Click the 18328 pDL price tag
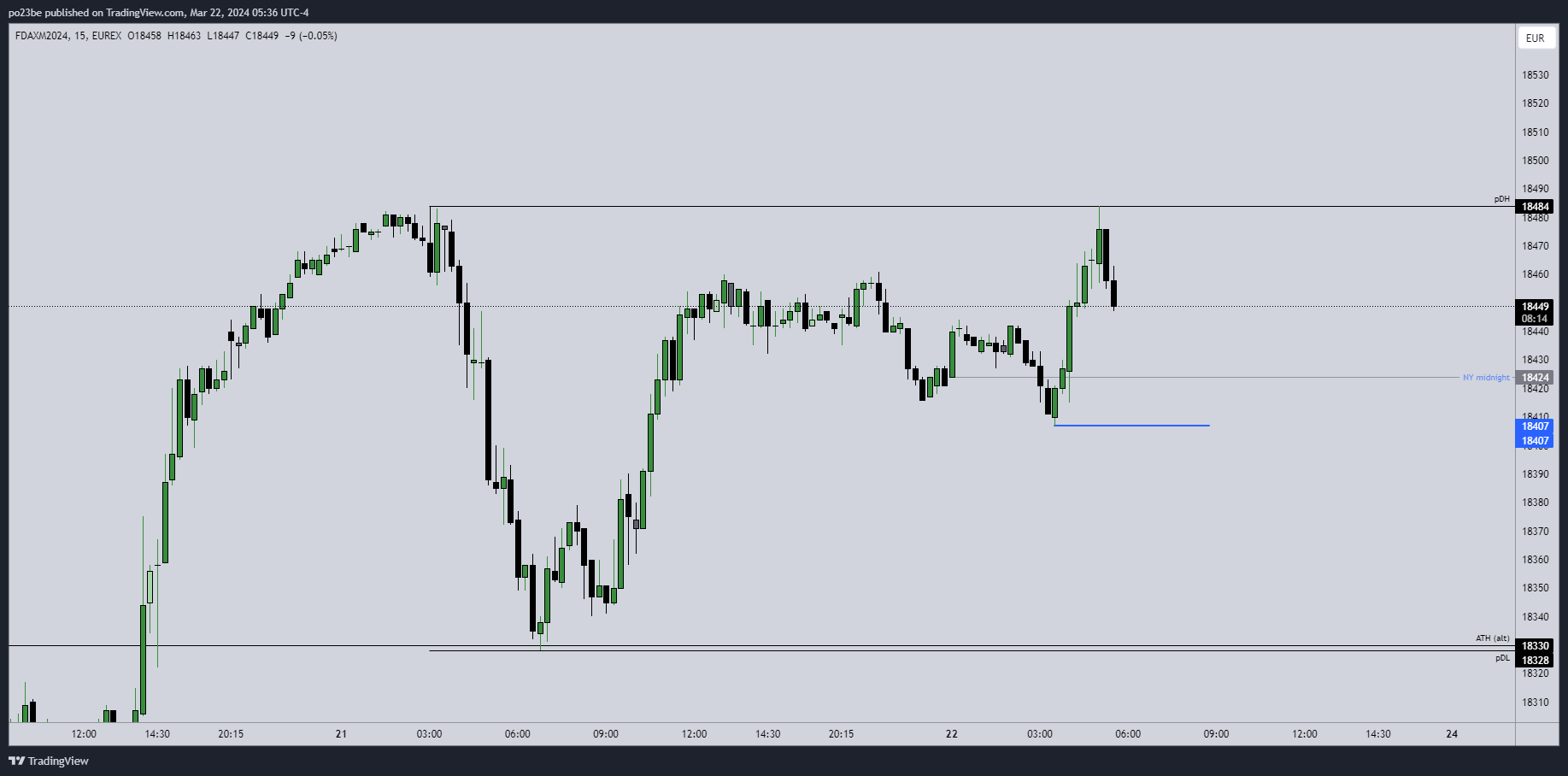Screen dimensions: 1568x776 click(x=1535, y=661)
